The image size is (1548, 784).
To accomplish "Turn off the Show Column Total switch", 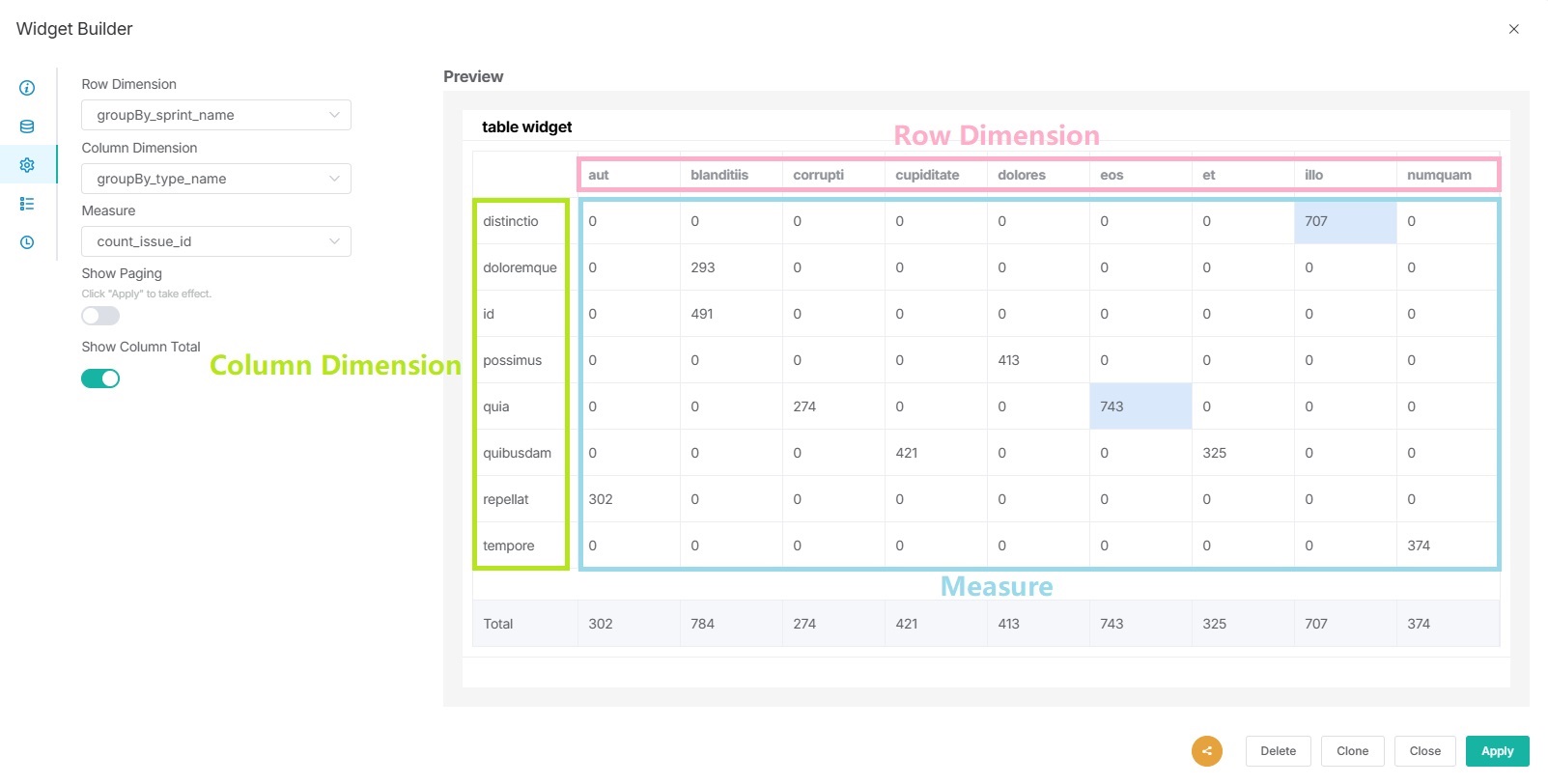I will click(x=100, y=378).
